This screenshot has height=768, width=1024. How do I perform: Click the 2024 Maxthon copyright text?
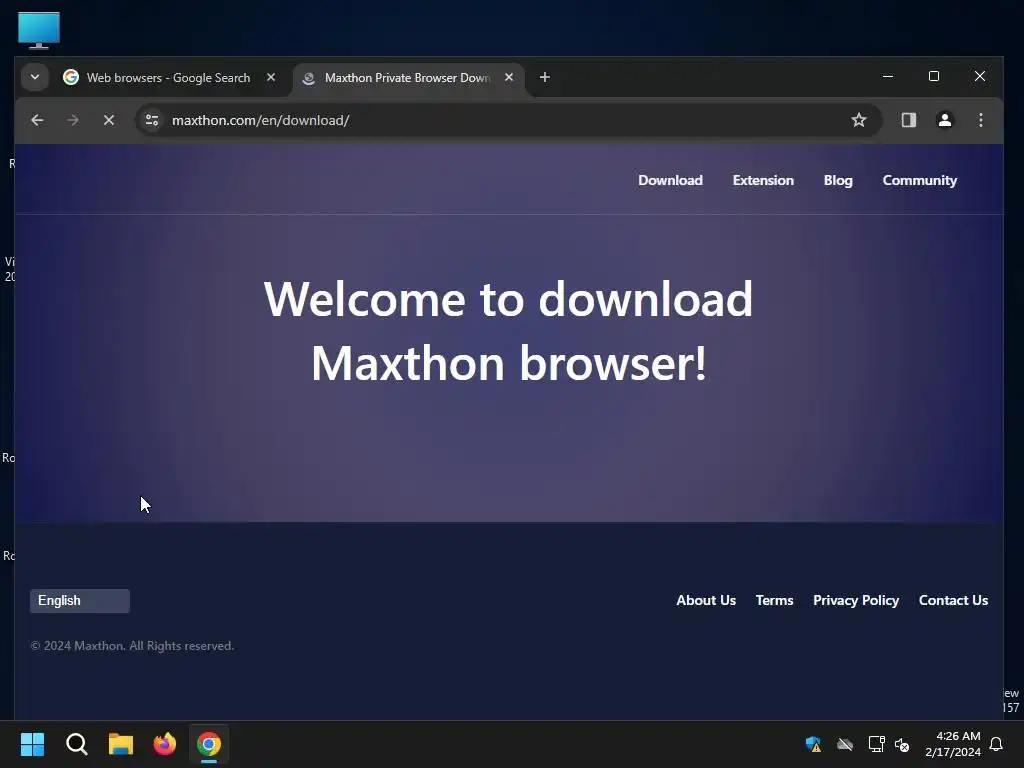132,646
